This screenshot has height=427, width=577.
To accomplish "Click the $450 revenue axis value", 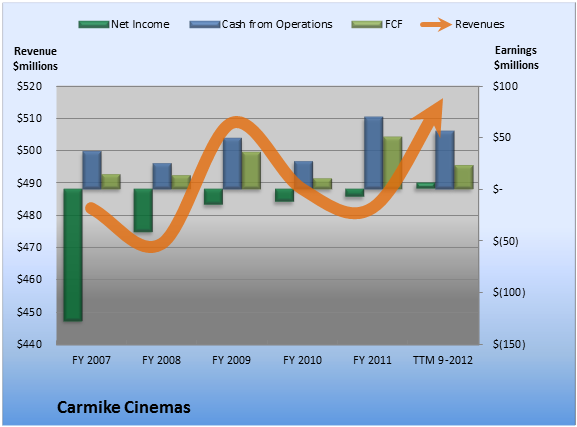I will point(29,312).
